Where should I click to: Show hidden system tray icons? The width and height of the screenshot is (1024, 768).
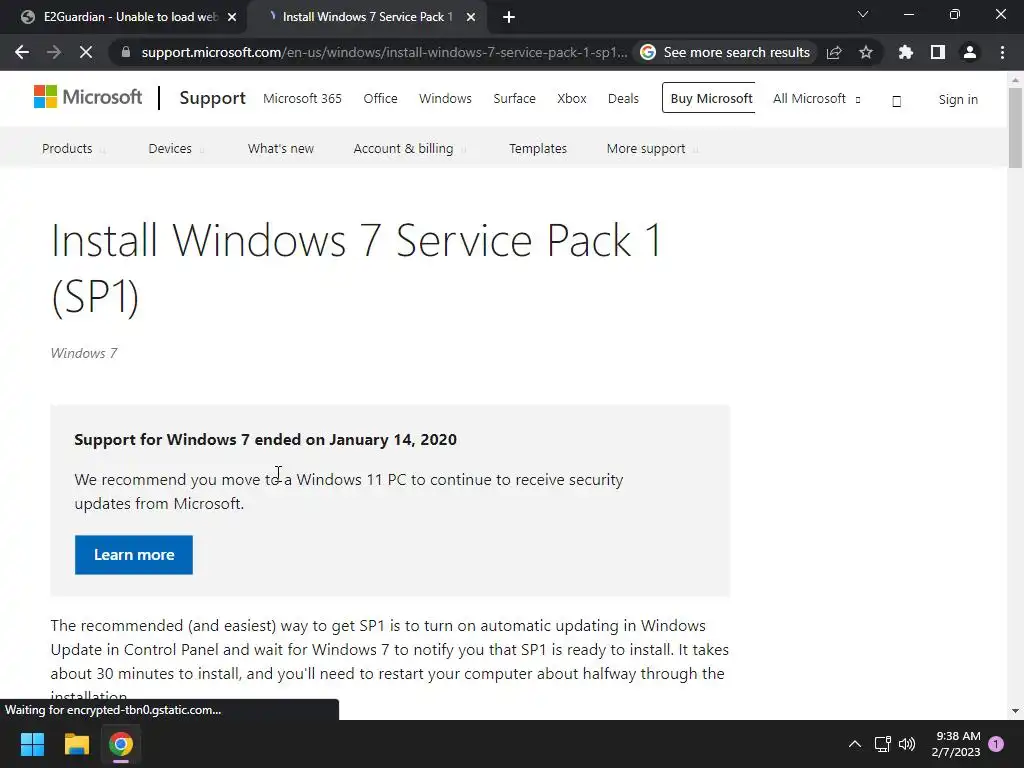click(x=854, y=744)
